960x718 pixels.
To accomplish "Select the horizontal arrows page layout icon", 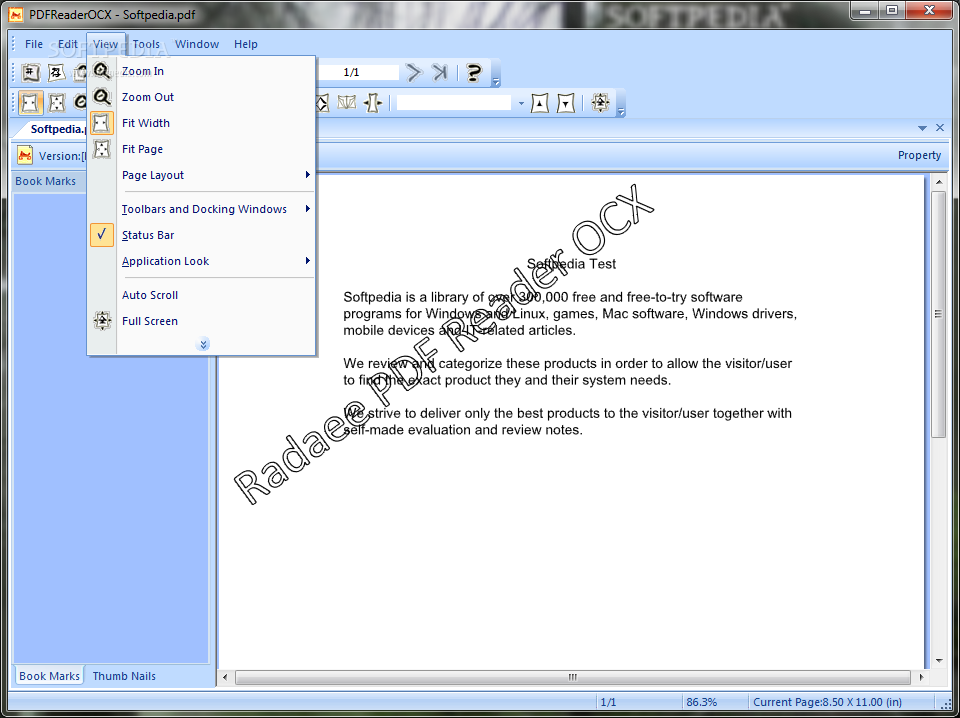I will (x=372, y=103).
